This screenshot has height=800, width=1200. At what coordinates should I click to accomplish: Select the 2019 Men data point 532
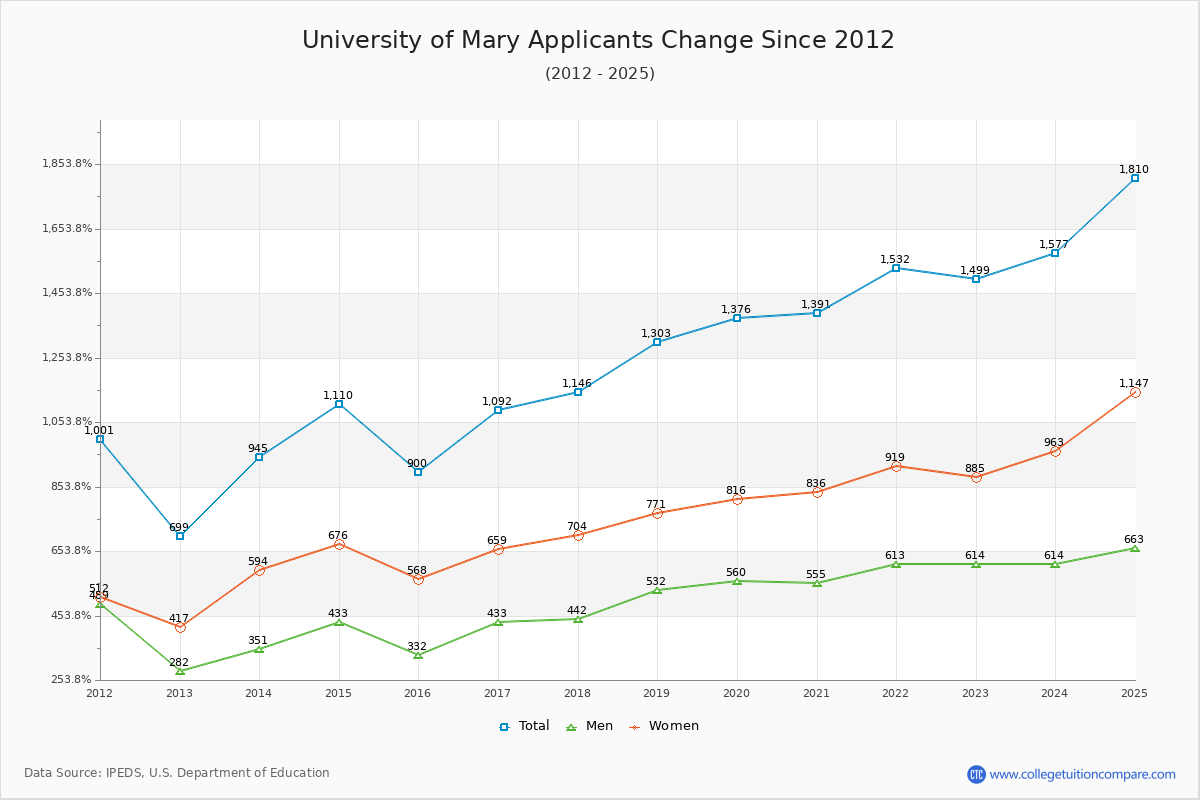tap(657, 590)
